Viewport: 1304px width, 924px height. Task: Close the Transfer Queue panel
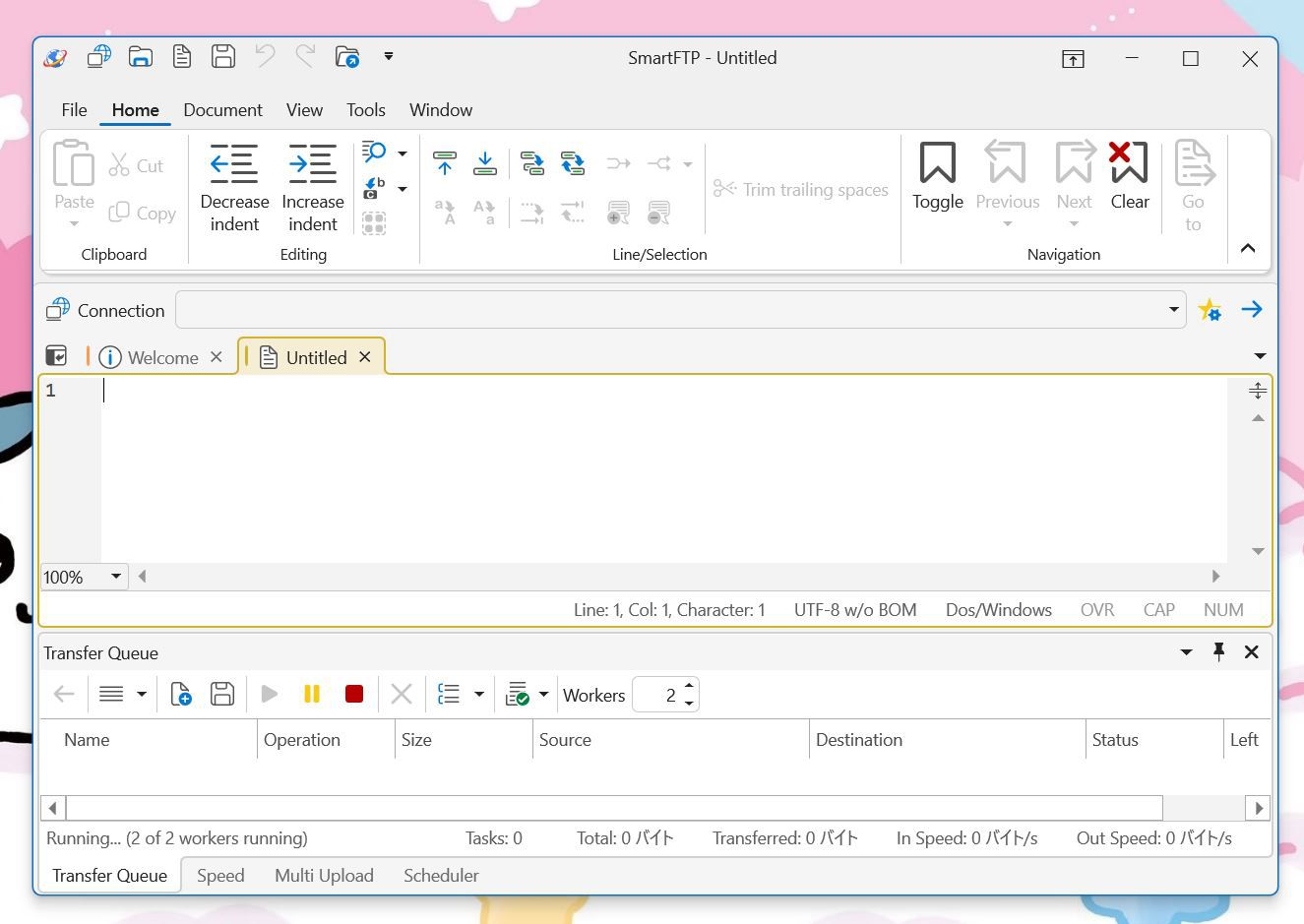coord(1252,651)
